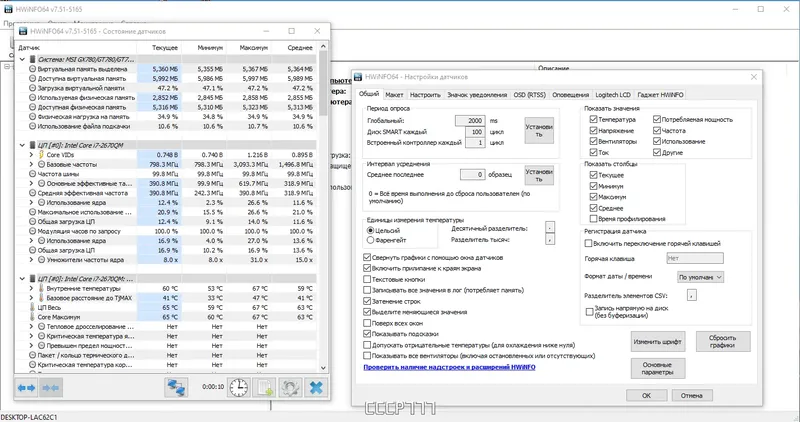This screenshot has width=800, height=422.
Task: Uncheck the Вентиляторы checkbox
Action: (x=593, y=141)
